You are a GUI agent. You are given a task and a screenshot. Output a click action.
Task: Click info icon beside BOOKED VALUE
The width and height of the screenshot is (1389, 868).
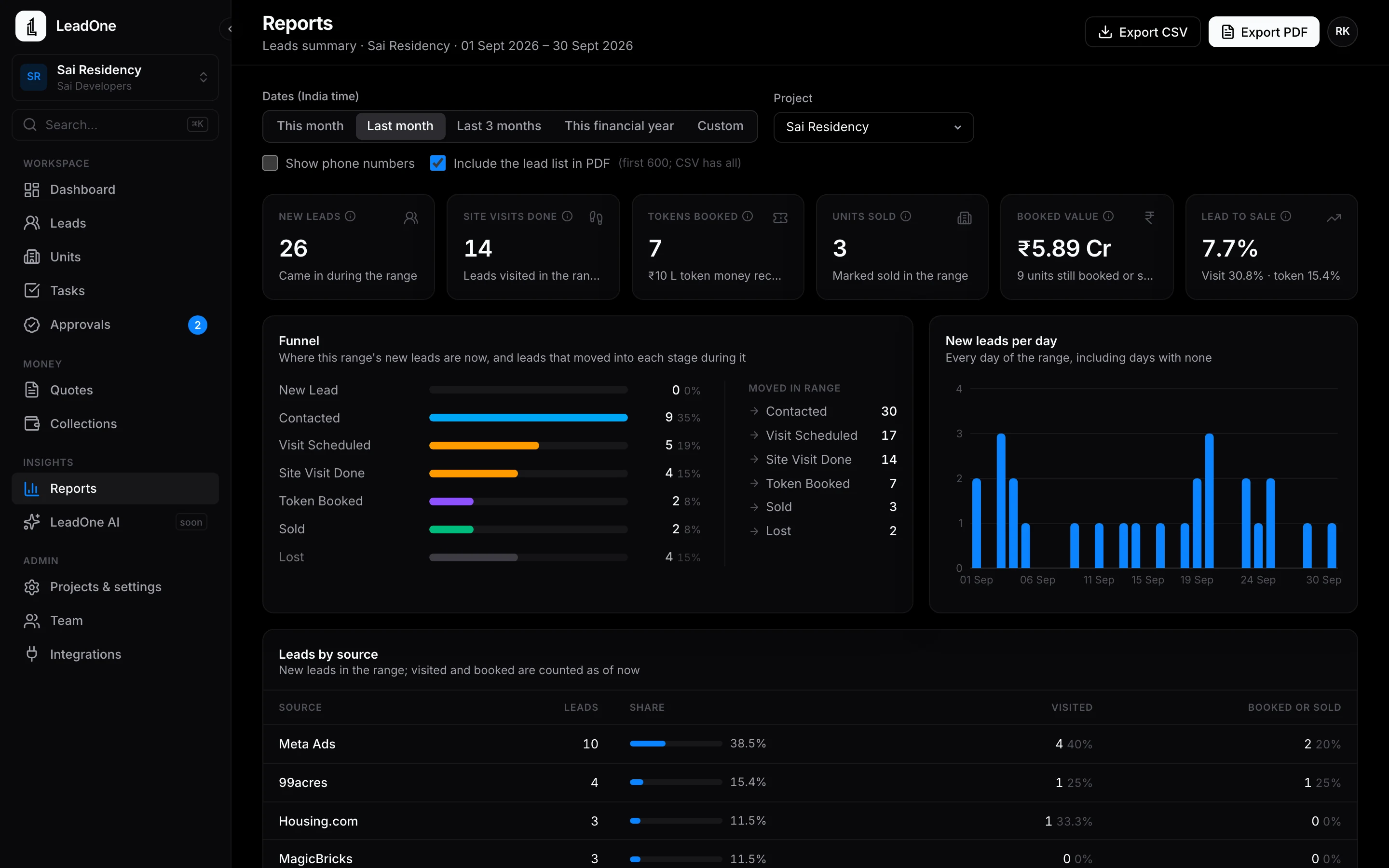pyautogui.click(x=1108, y=217)
